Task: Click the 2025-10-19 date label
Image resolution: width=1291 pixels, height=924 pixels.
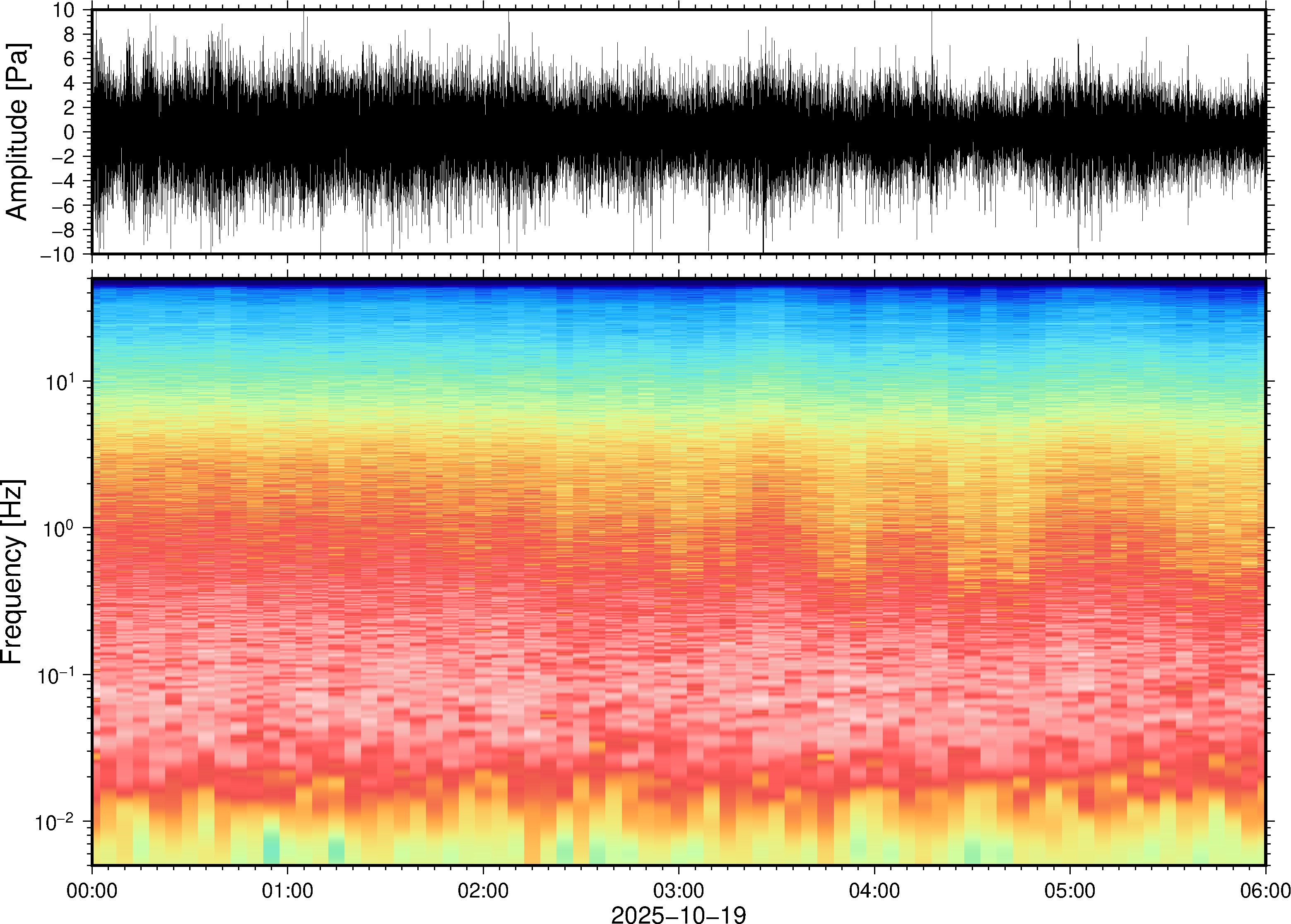Action: (x=678, y=914)
